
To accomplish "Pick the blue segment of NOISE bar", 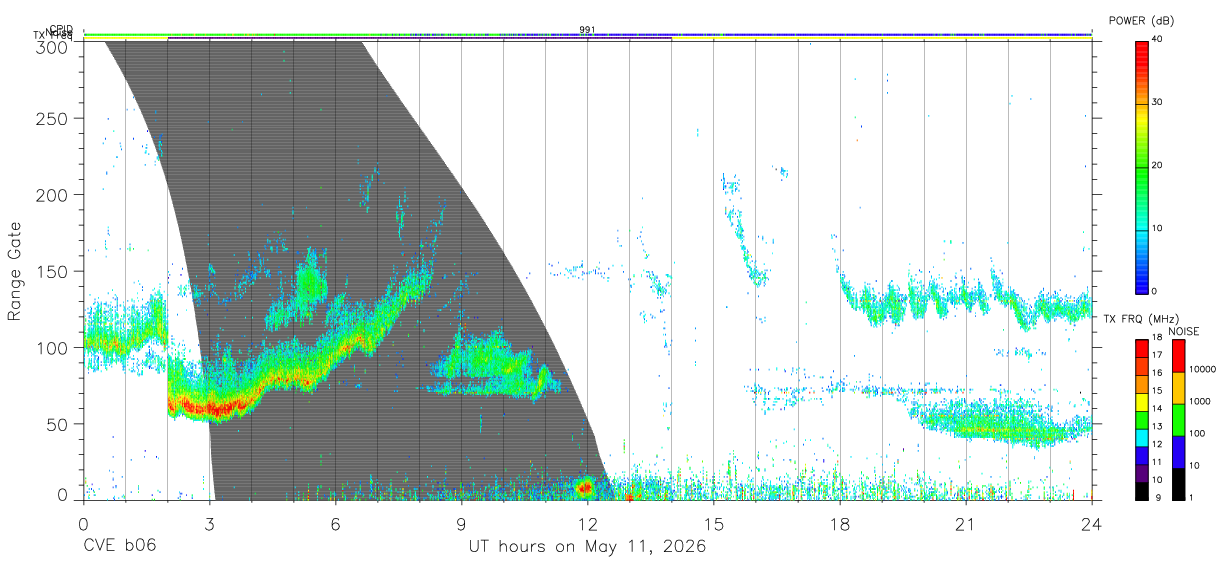I will (x=1178, y=452).
